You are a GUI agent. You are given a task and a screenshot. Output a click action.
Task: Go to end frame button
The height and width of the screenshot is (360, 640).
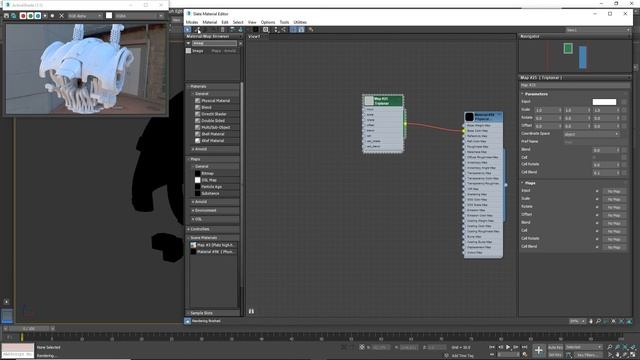pos(525,347)
